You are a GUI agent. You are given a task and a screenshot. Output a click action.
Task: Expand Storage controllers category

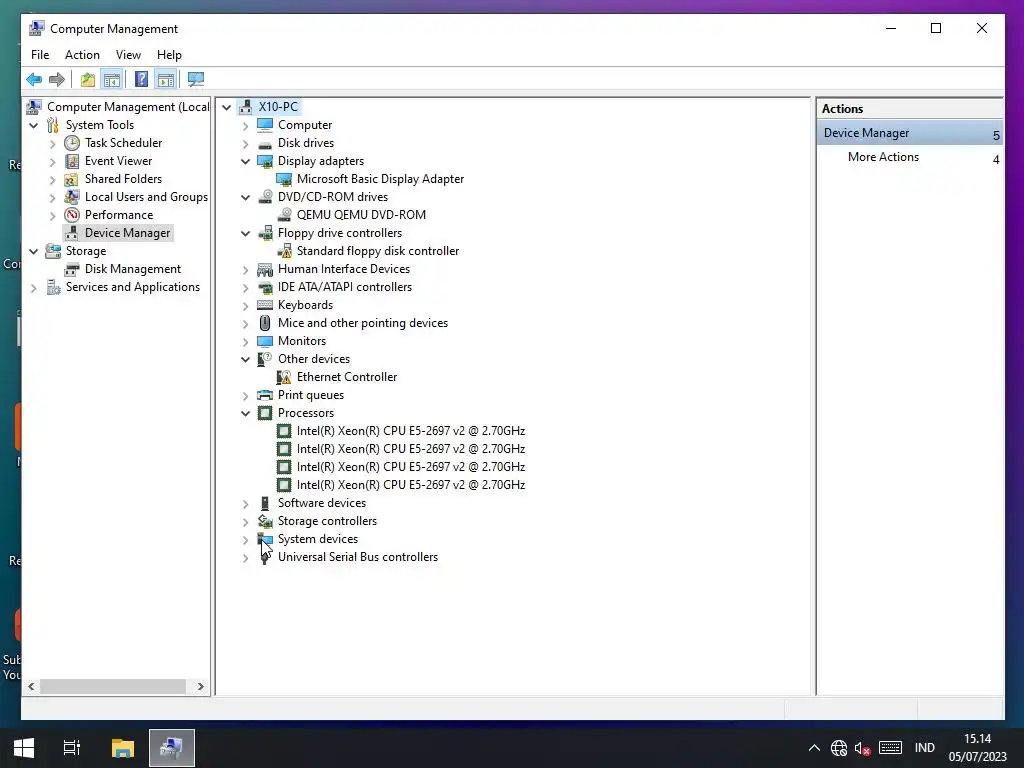coord(246,522)
